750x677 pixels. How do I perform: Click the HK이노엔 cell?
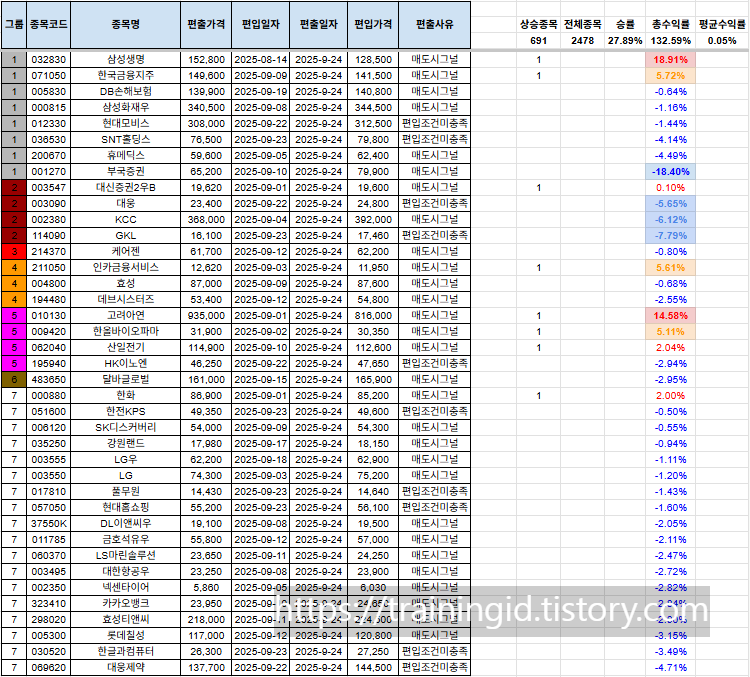pos(126,364)
